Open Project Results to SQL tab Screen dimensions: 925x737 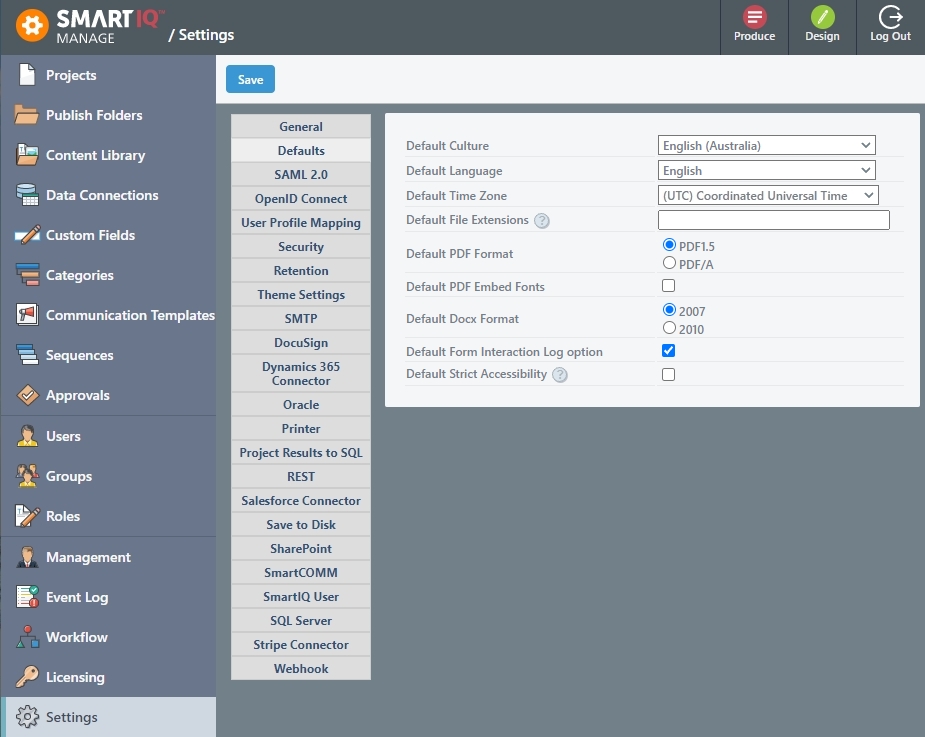(301, 453)
